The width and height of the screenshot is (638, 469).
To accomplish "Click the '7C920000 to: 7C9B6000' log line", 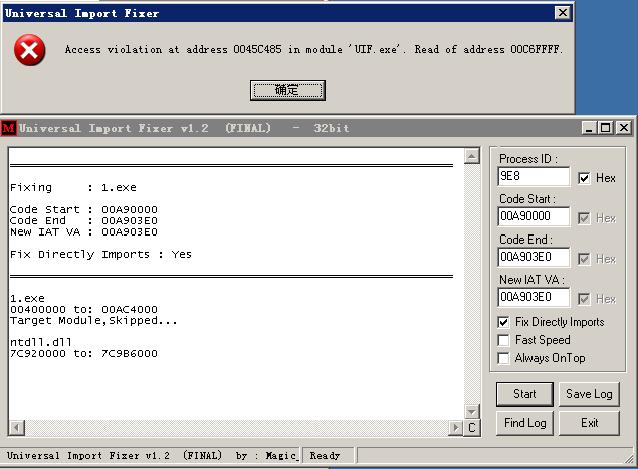I will tap(84, 353).
